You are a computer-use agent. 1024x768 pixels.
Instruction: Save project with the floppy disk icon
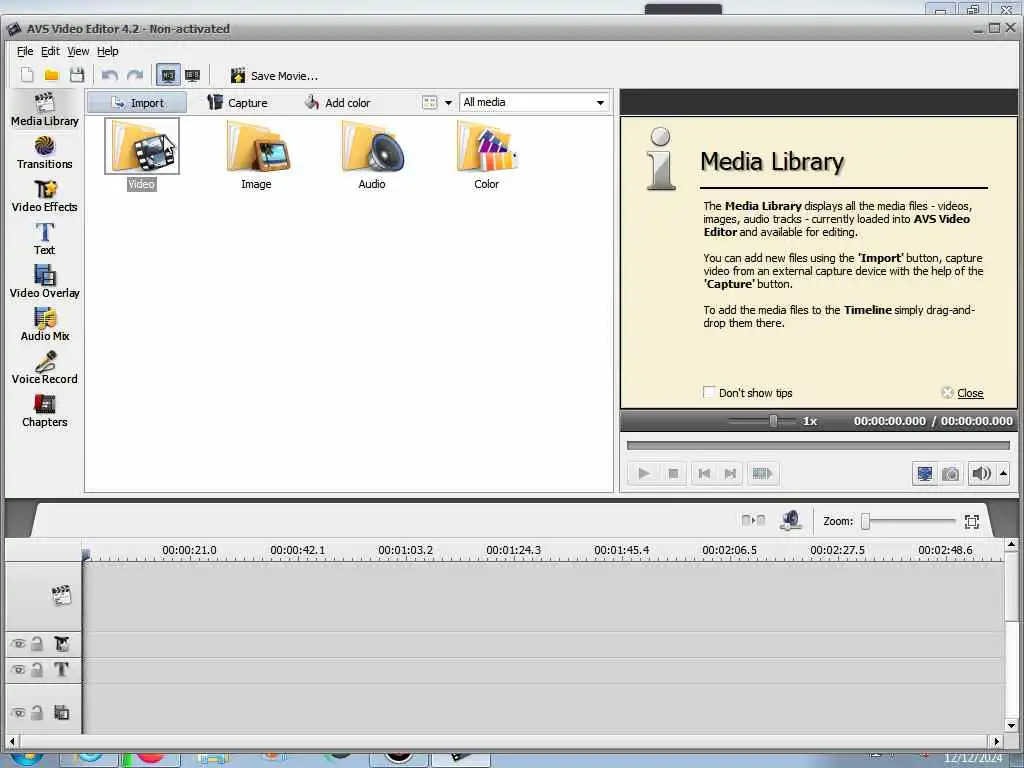[x=76, y=75]
